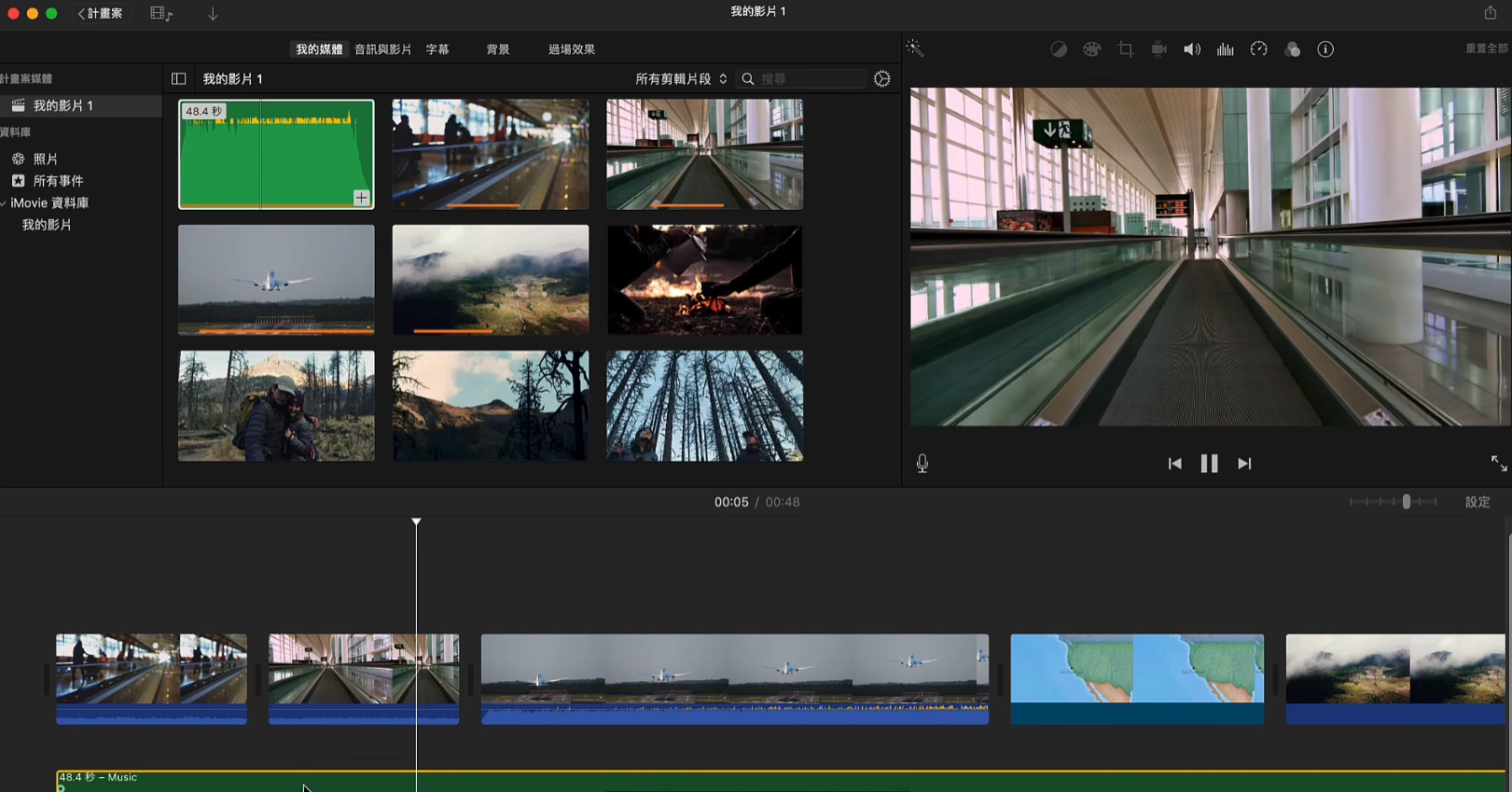The height and width of the screenshot is (792, 1512).
Task: Switch to 字幕 titles tab
Action: [x=437, y=49]
